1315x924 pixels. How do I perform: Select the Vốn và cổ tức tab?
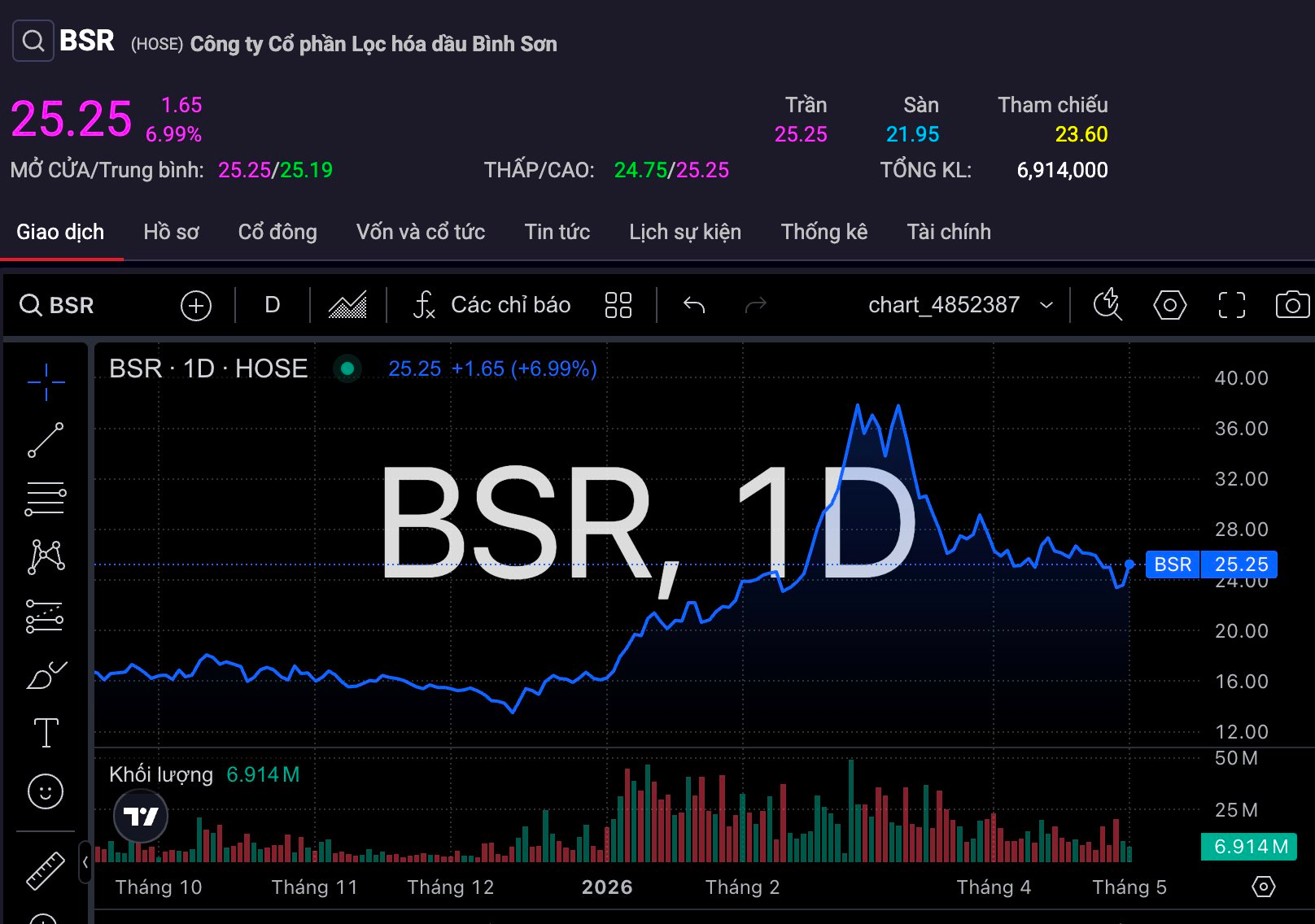[x=421, y=232]
